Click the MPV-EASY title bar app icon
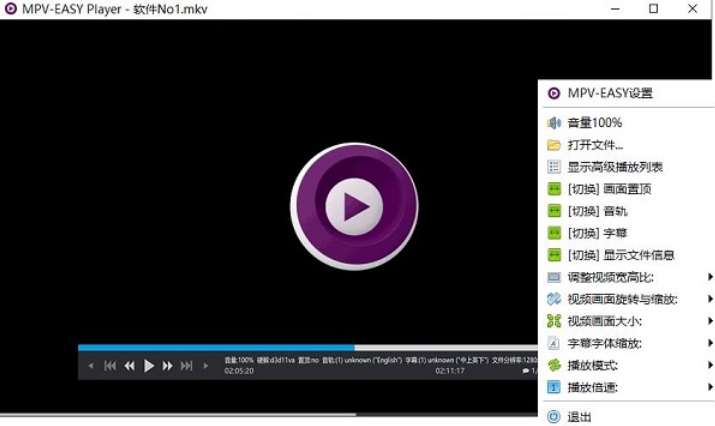 tap(10, 8)
